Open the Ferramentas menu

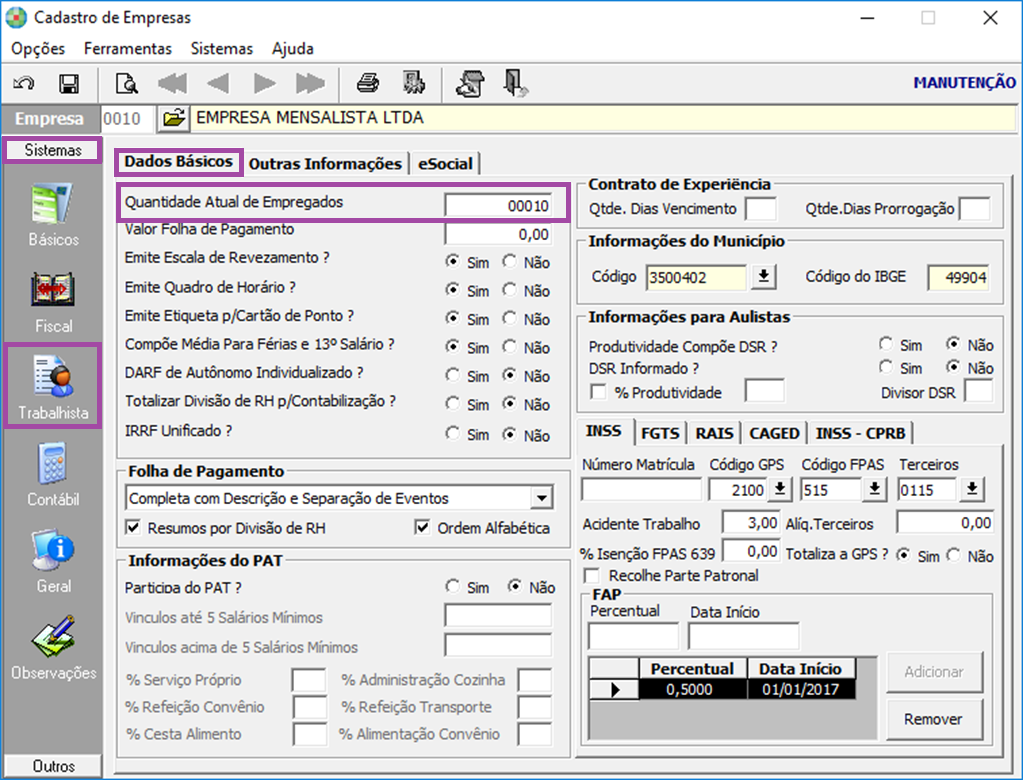128,49
